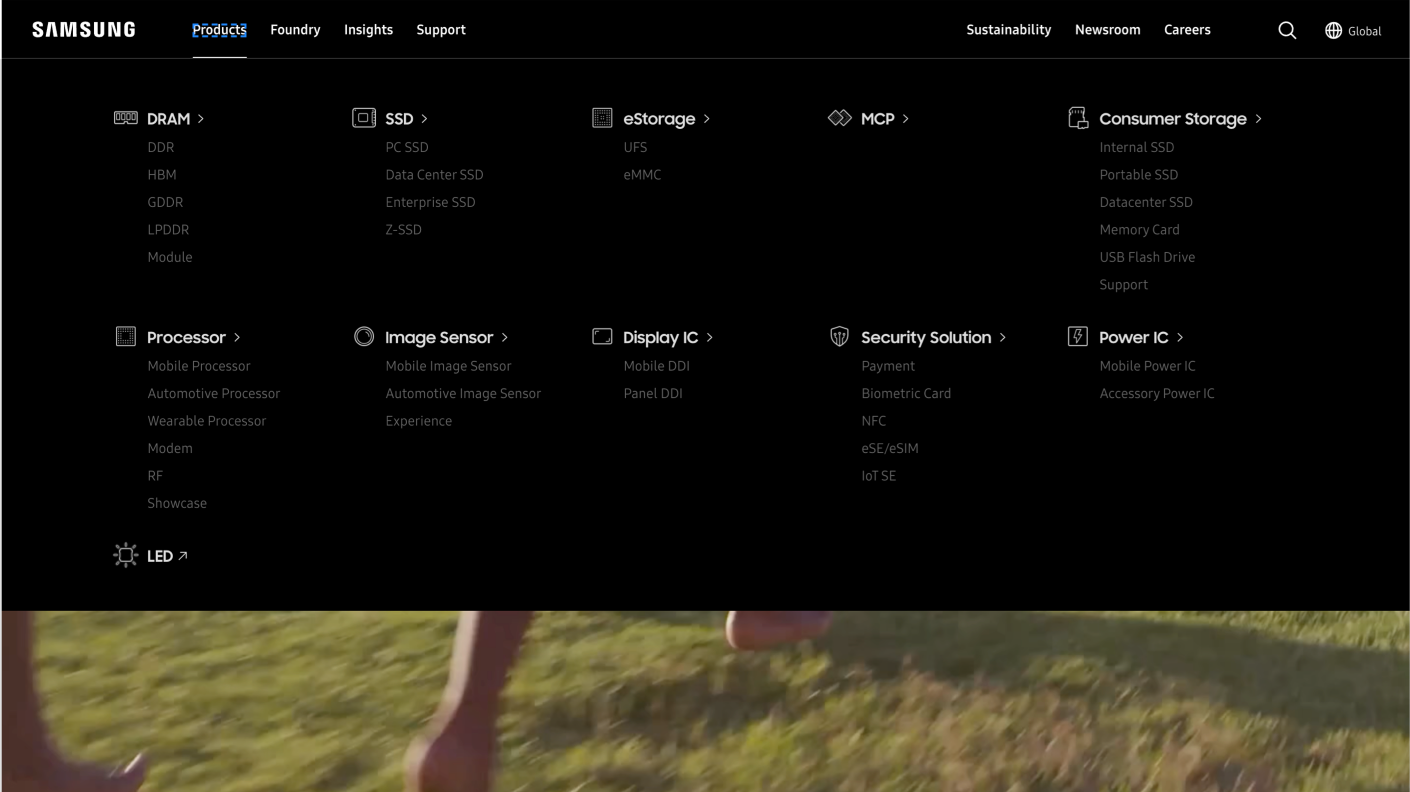Select the Support menu item
Screen dimensions: 1410x792
tap(441, 30)
